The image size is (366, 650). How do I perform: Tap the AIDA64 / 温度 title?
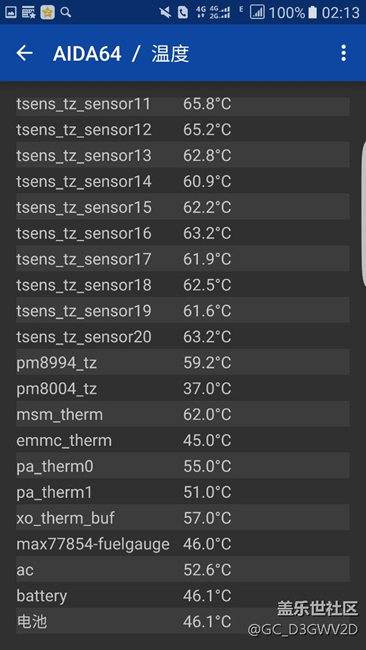121,53
